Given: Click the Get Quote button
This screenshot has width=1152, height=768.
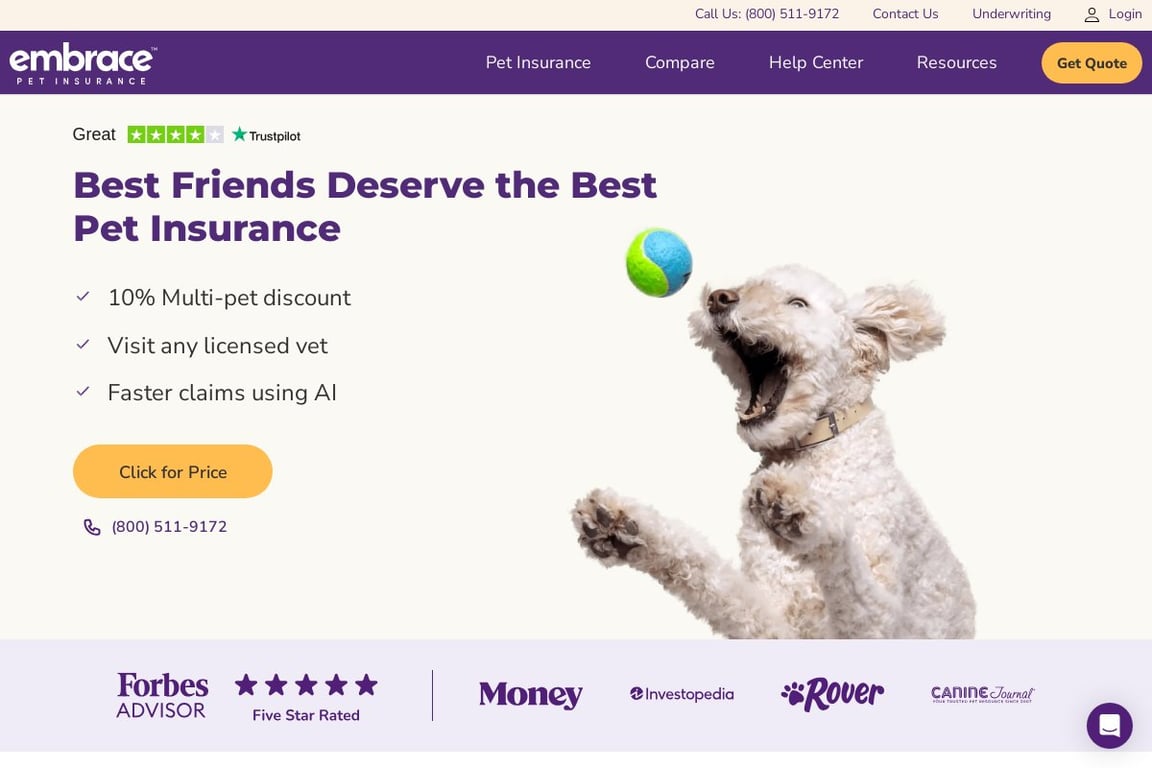Looking at the screenshot, I should [x=1091, y=62].
